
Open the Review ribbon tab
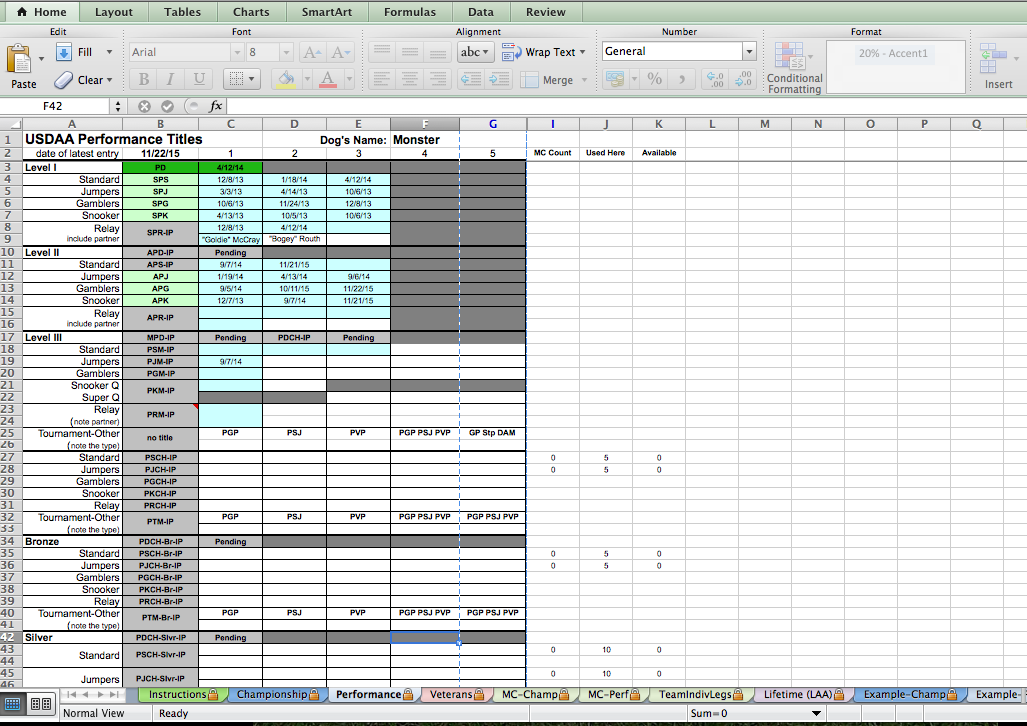546,12
